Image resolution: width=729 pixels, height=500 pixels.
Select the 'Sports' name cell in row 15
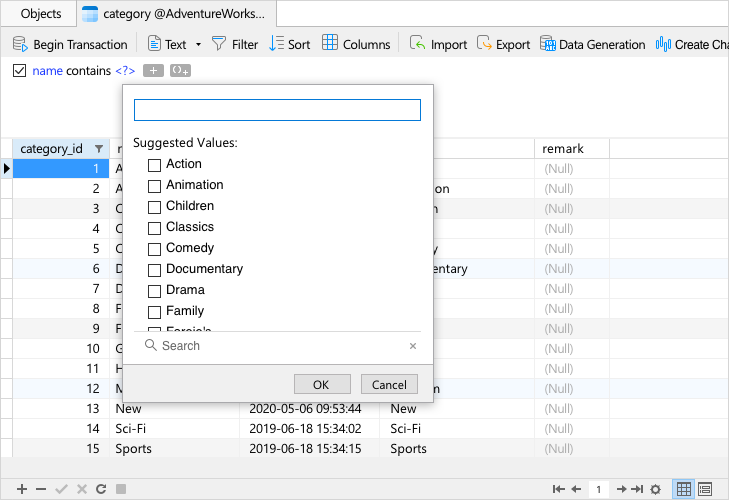point(174,448)
